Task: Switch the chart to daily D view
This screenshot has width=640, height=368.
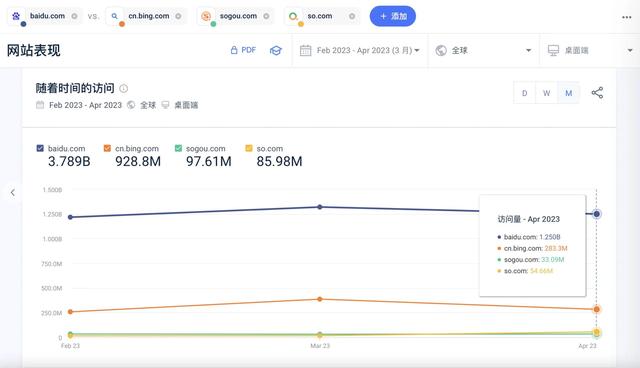Action: point(524,93)
